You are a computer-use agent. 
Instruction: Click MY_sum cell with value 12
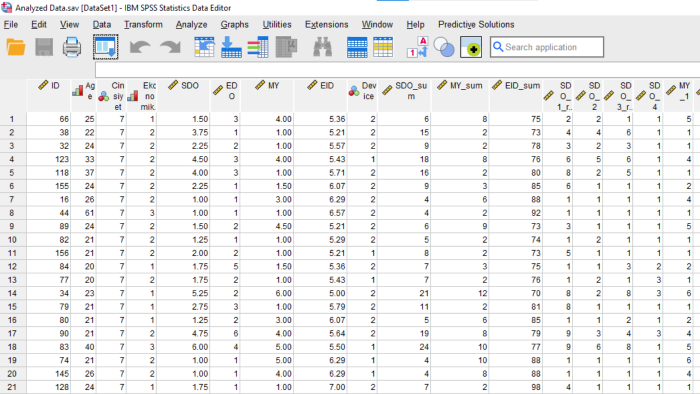click(460, 293)
